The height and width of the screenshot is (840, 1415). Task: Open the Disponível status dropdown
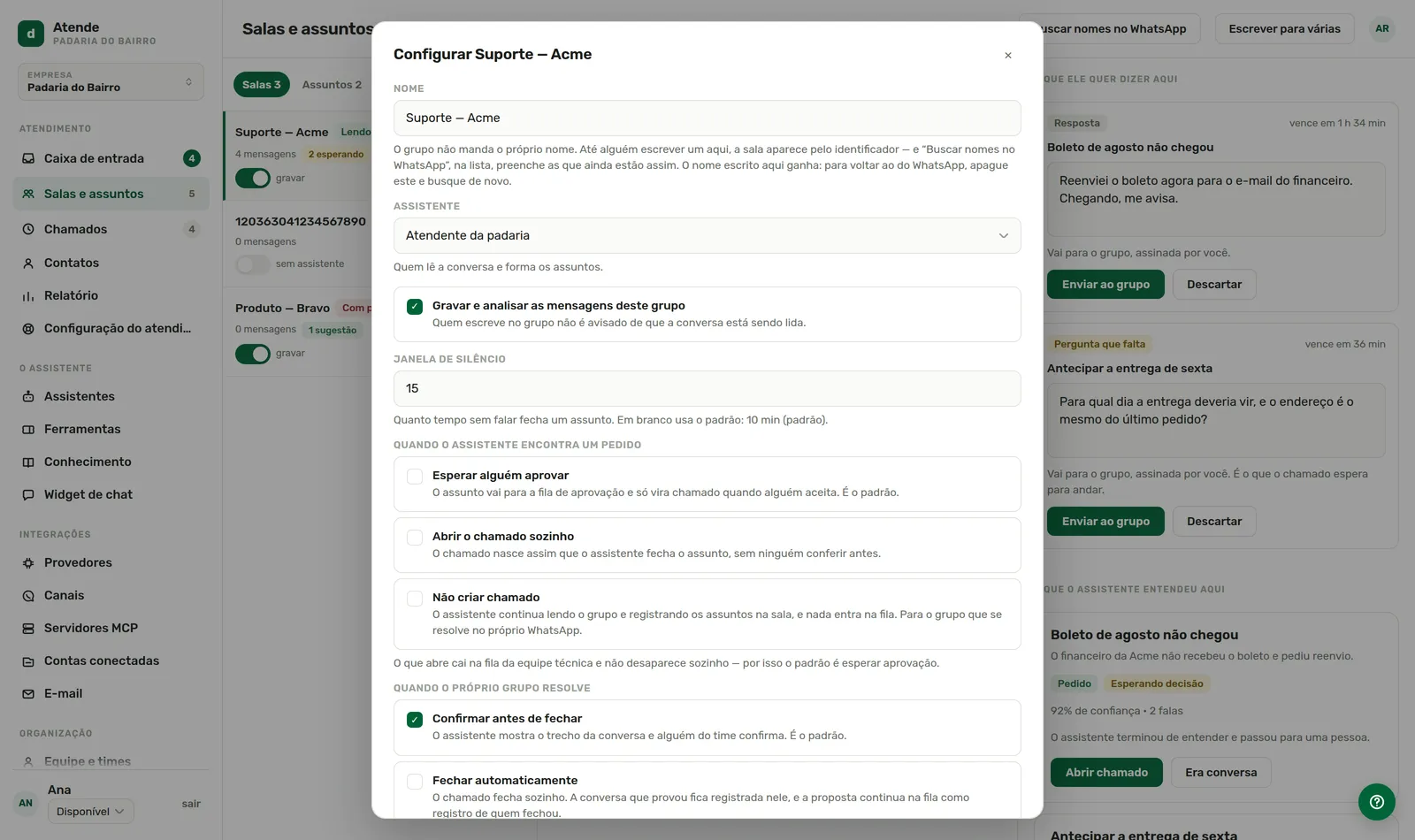pos(90,811)
